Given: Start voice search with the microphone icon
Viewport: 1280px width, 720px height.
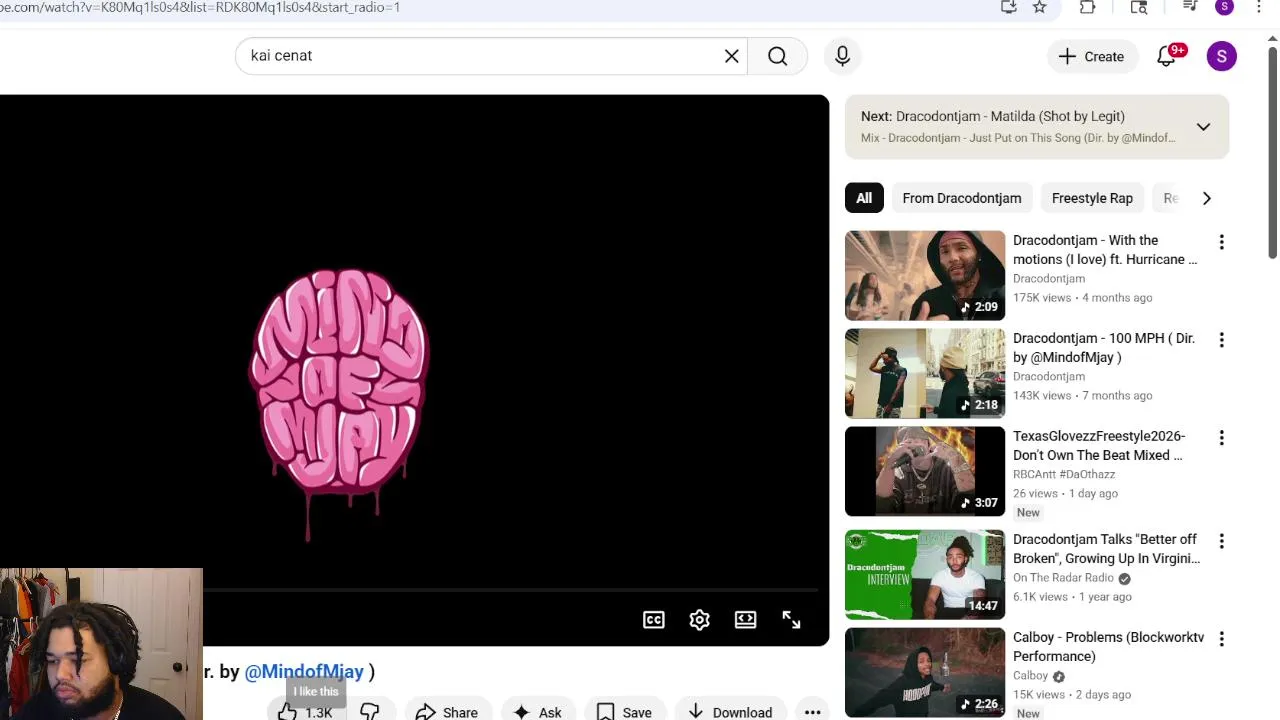Looking at the screenshot, I should point(842,56).
